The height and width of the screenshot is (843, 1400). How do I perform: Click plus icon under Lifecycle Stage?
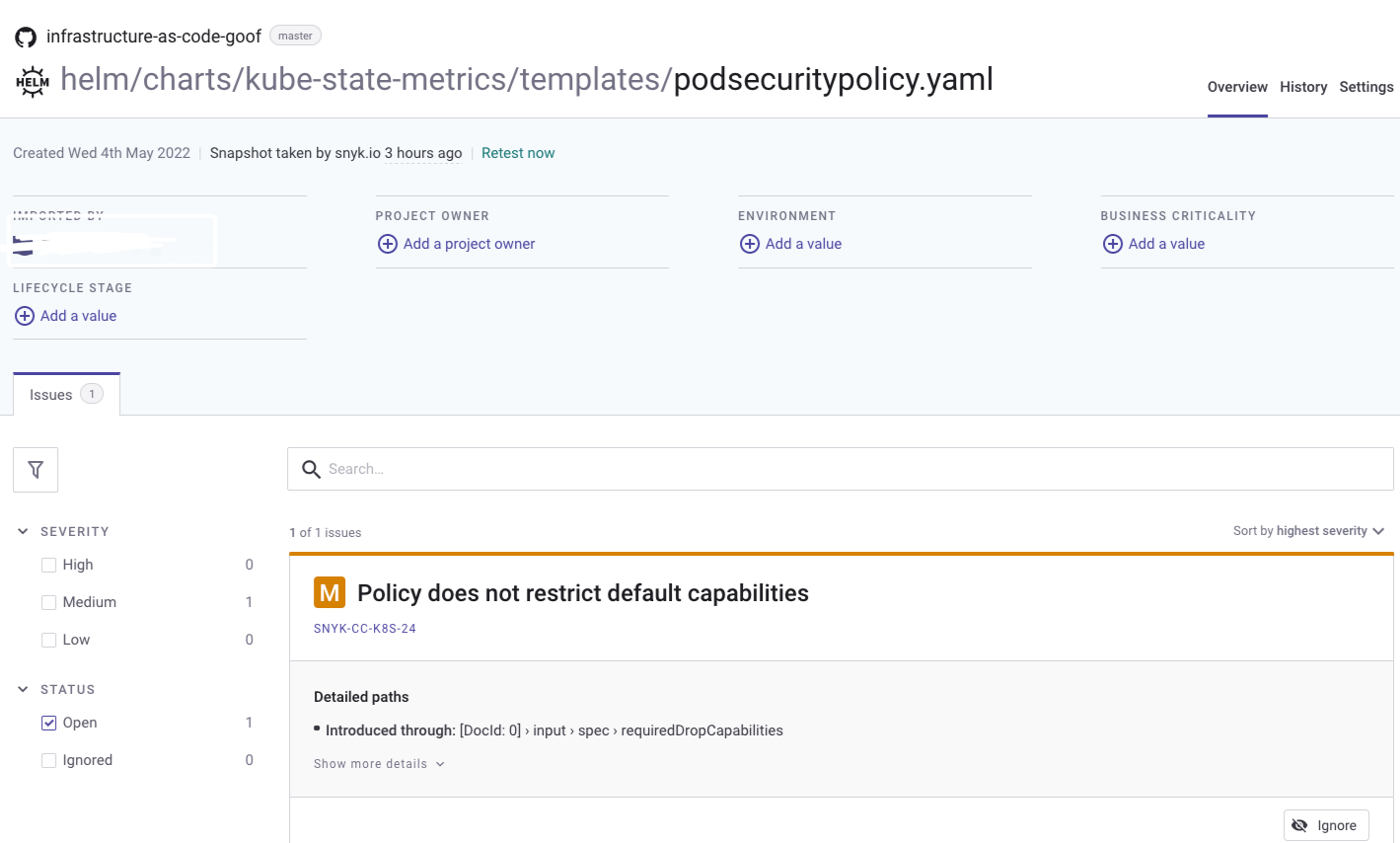coord(25,316)
